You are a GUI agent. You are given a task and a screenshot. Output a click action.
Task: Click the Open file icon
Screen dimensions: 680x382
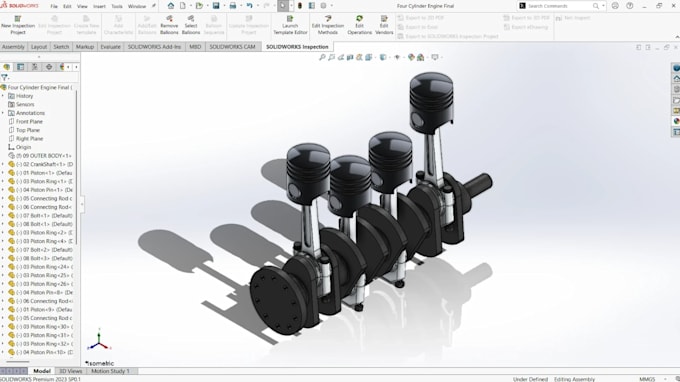(x=199, y=6)
